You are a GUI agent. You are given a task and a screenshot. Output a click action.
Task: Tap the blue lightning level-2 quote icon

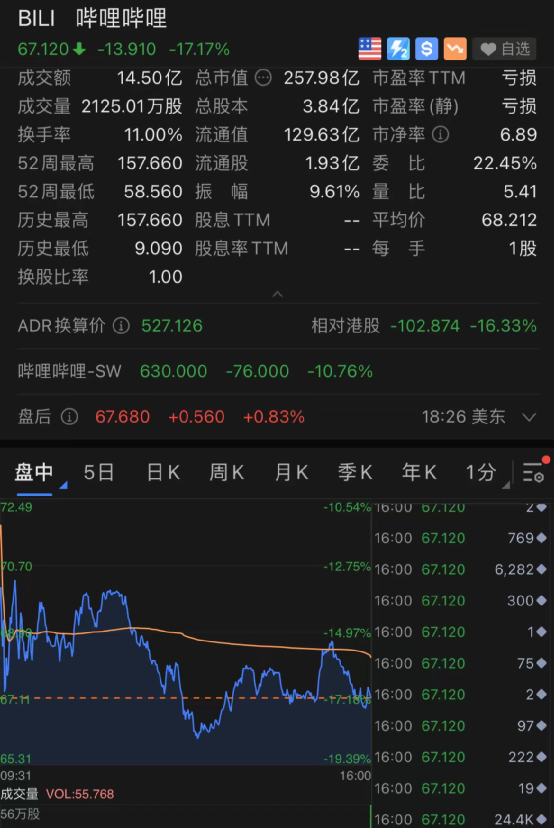(398, 49)
